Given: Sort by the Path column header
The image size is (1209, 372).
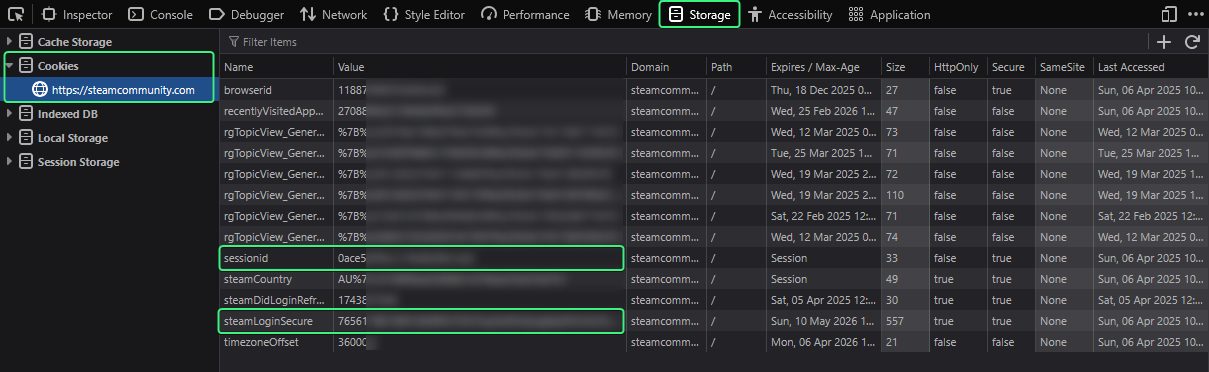Looking at the screenshot, I should (x=735, y=67).
